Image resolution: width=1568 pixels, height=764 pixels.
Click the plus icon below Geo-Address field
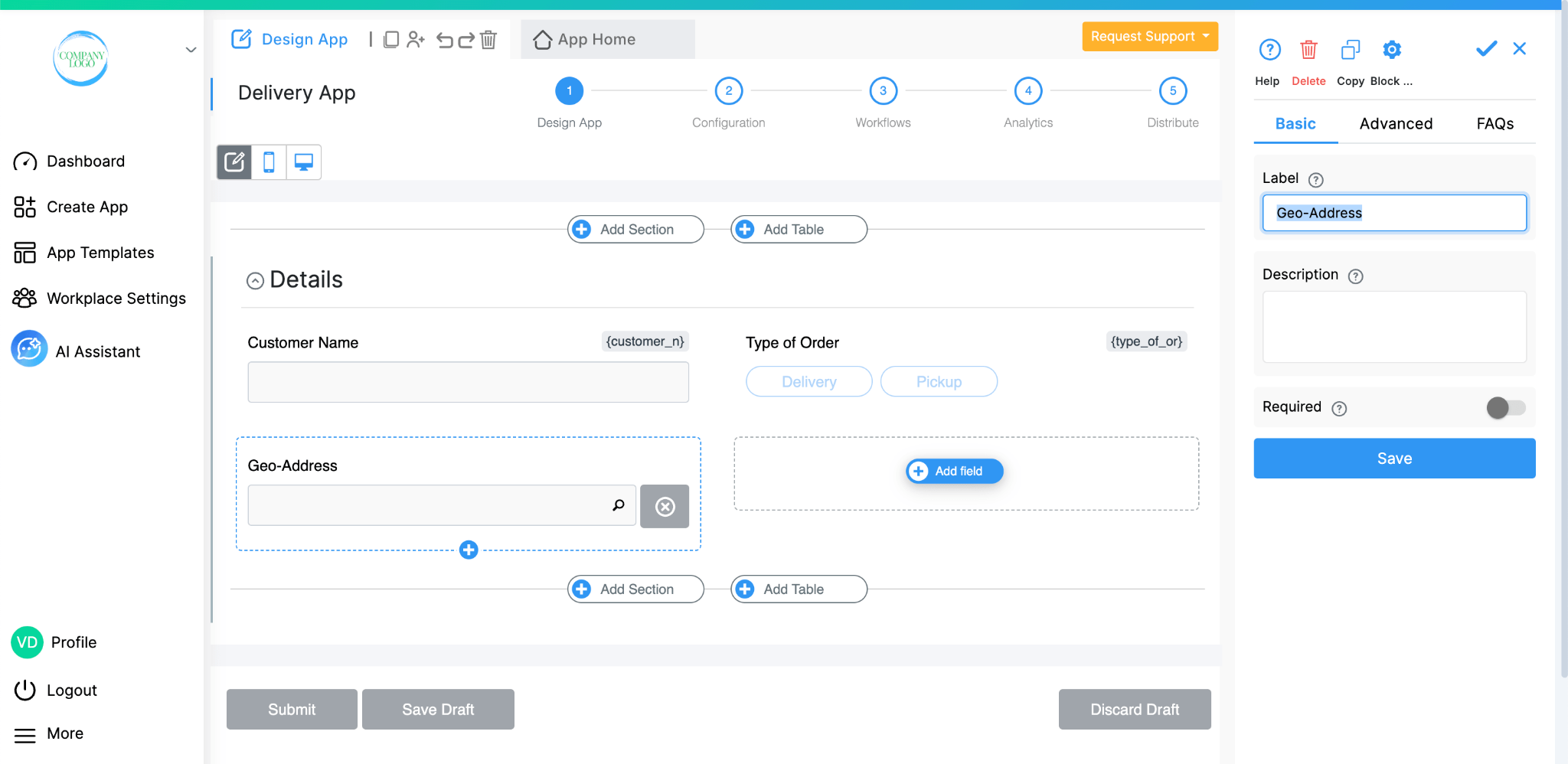click(x=469, y=550)
